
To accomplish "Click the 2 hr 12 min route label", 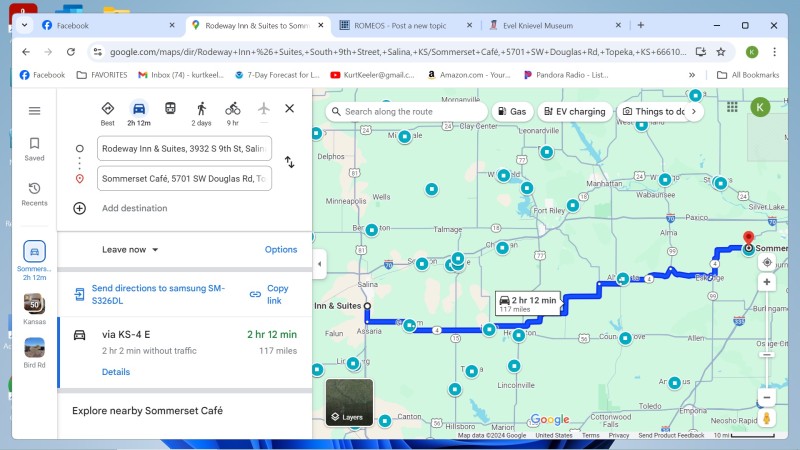I will (529, 304).
